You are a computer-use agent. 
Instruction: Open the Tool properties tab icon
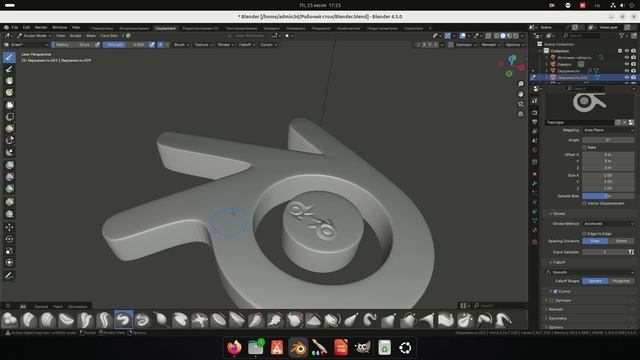coord(535,101)
